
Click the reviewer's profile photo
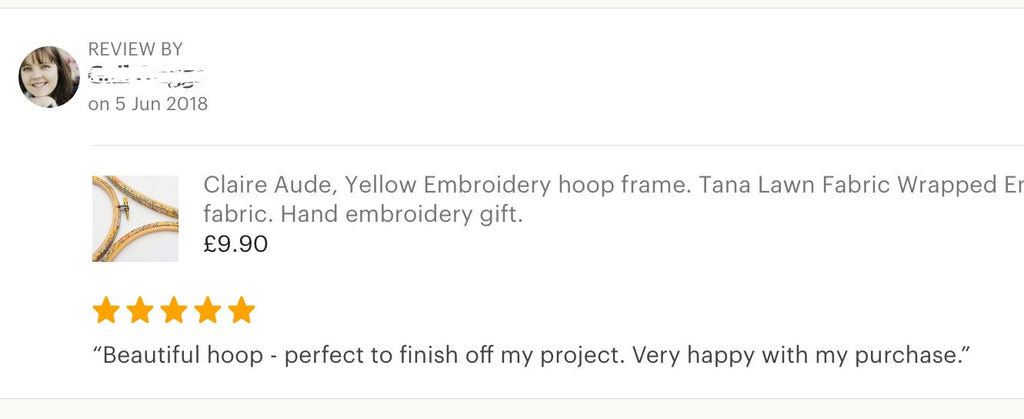click(x=49, y=77)
